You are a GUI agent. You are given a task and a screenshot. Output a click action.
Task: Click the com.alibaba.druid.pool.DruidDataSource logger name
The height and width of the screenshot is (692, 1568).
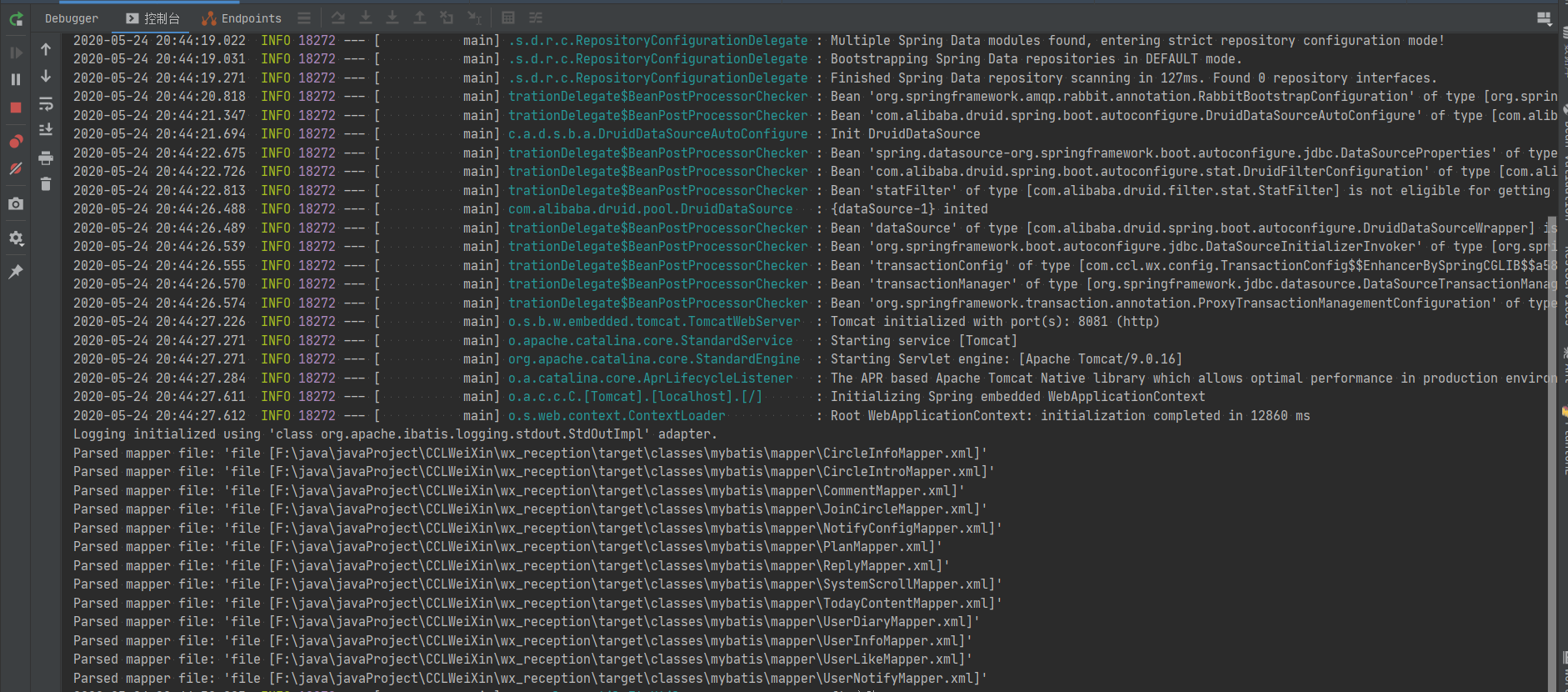pos(651,209)
